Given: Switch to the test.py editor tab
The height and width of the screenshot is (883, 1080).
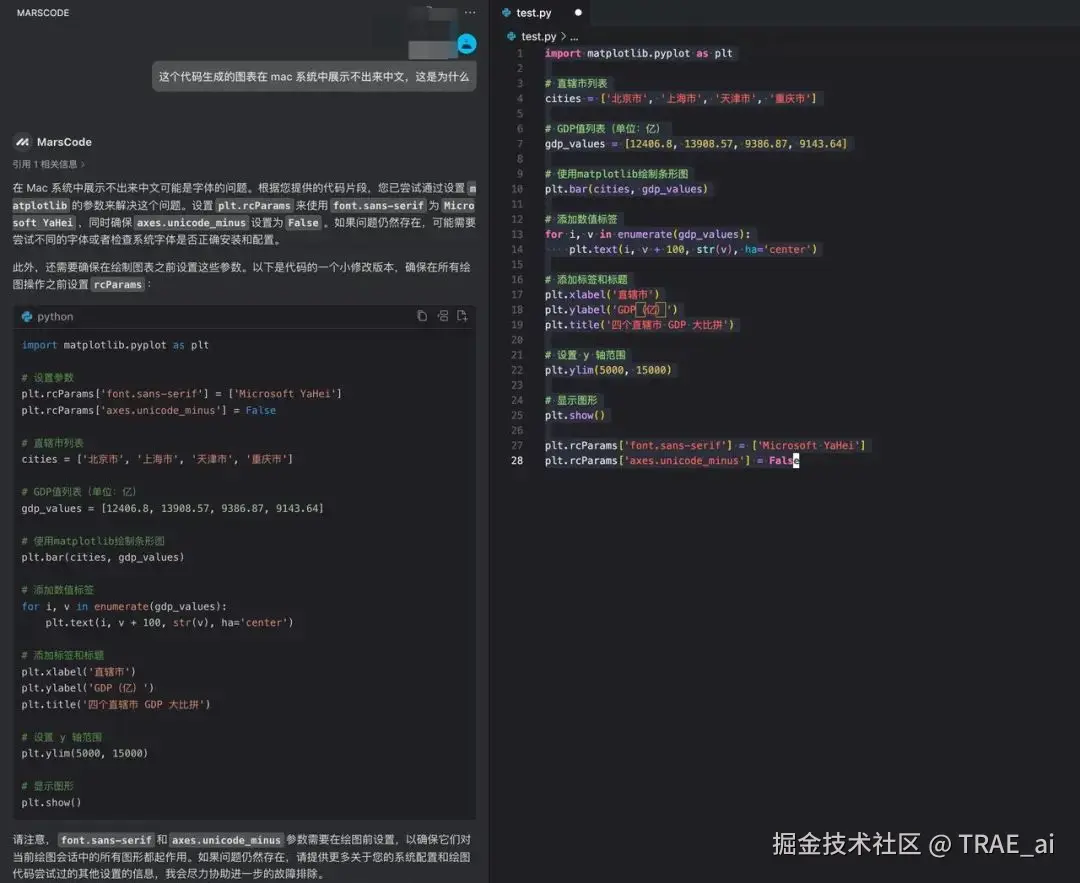Looking at the screenshot, I should click(532, 14).
